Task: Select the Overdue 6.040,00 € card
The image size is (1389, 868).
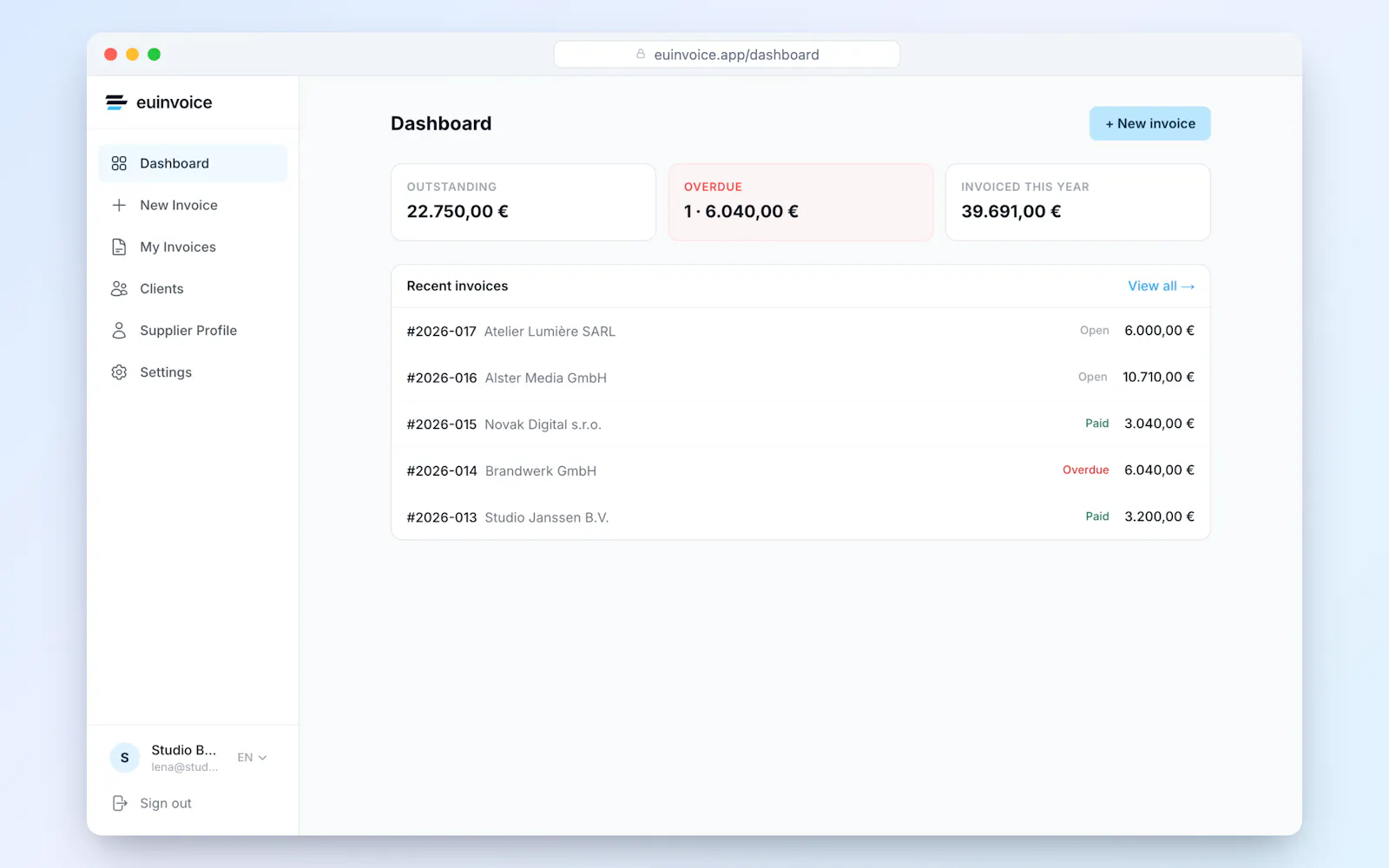Action: pyautogui.click(x=800, y=202)
